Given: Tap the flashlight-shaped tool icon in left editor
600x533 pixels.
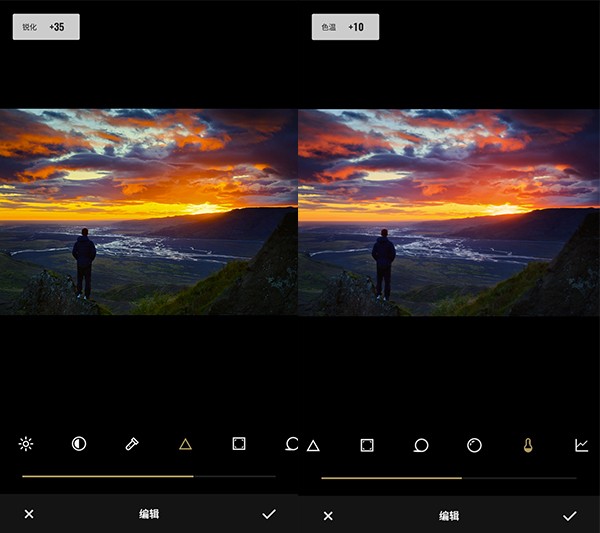Looking at the screenshot, I should tap(132, 444).
